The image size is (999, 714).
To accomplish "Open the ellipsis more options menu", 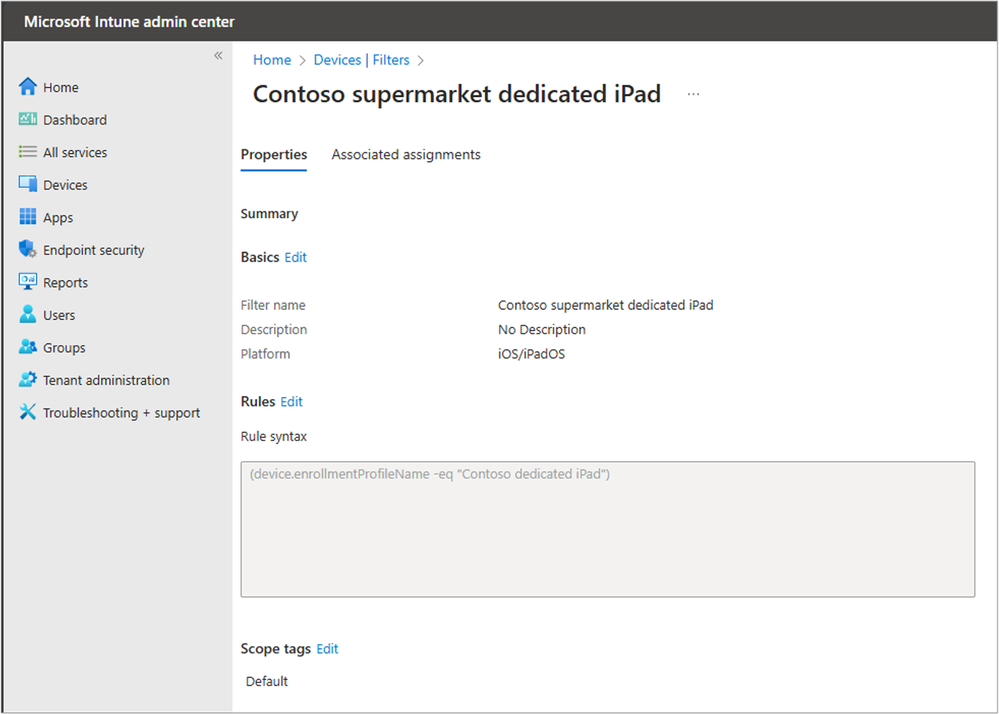I will coord(693,94).
